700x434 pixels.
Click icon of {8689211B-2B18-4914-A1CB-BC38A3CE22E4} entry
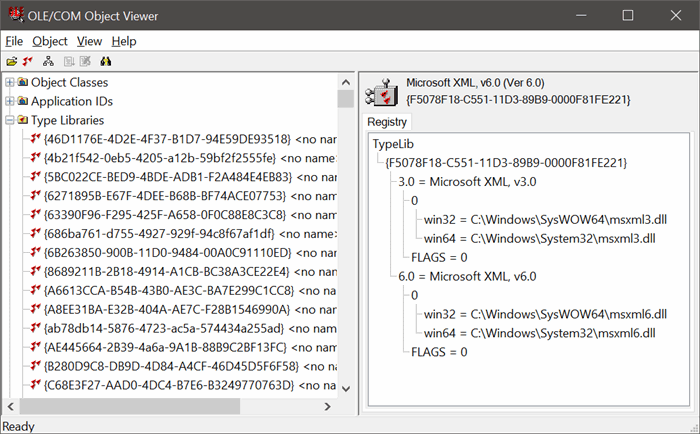36,271
